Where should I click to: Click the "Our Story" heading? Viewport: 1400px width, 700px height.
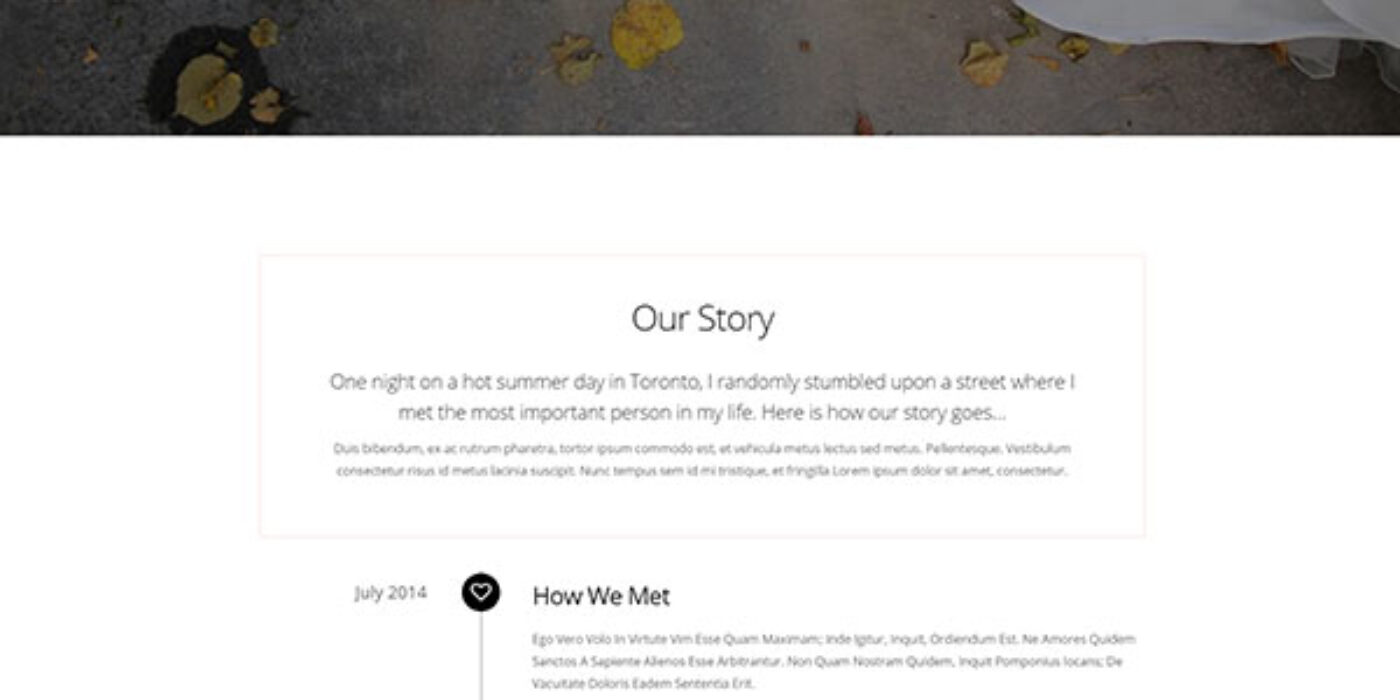point(702,319)
